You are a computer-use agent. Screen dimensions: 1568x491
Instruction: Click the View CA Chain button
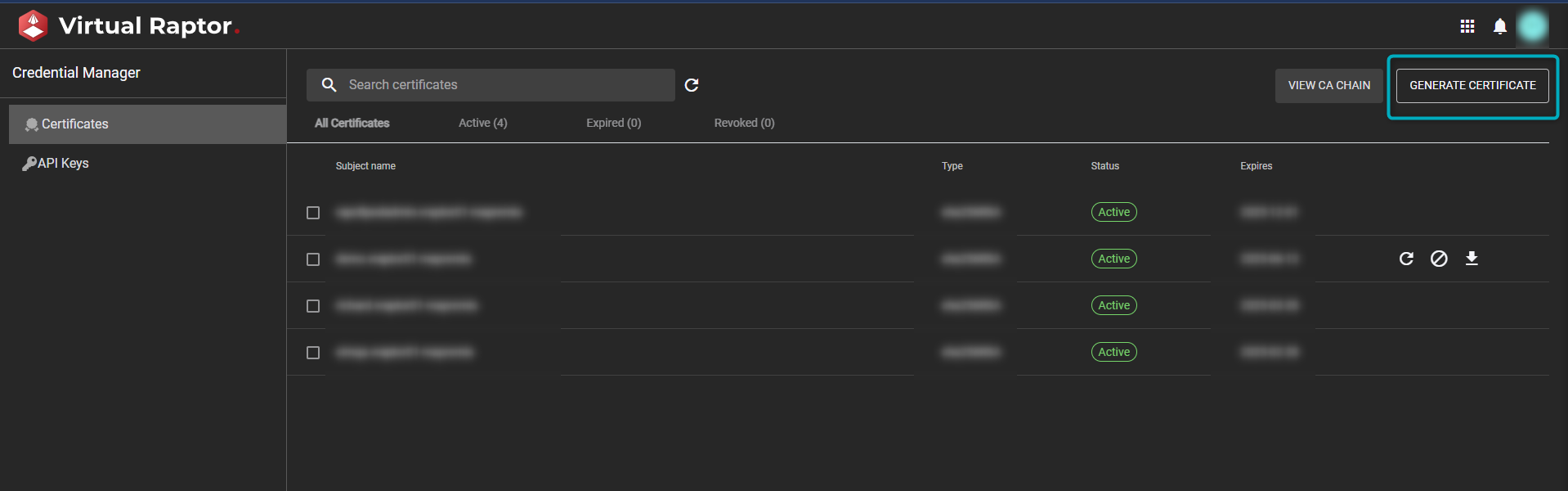click(x=1328, y=85)
